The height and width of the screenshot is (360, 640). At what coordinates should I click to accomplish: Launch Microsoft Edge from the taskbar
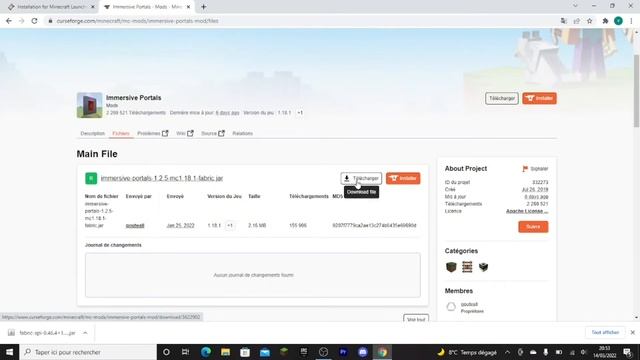coord(206,352)
